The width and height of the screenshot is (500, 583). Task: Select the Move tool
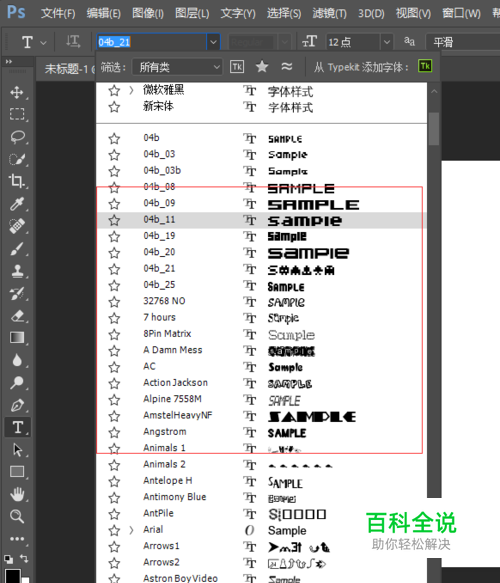point(17,92)
